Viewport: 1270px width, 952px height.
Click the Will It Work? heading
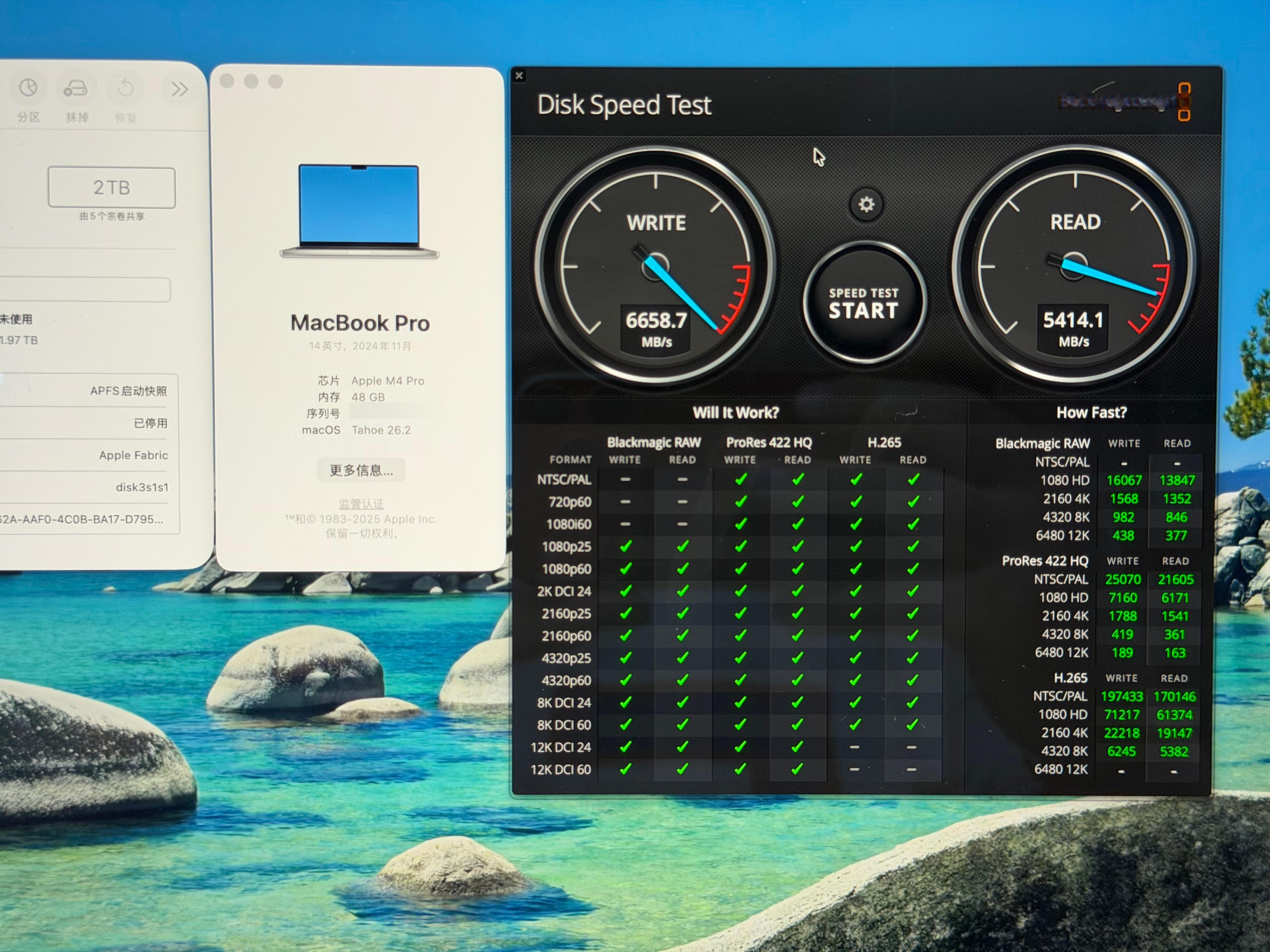735,413
